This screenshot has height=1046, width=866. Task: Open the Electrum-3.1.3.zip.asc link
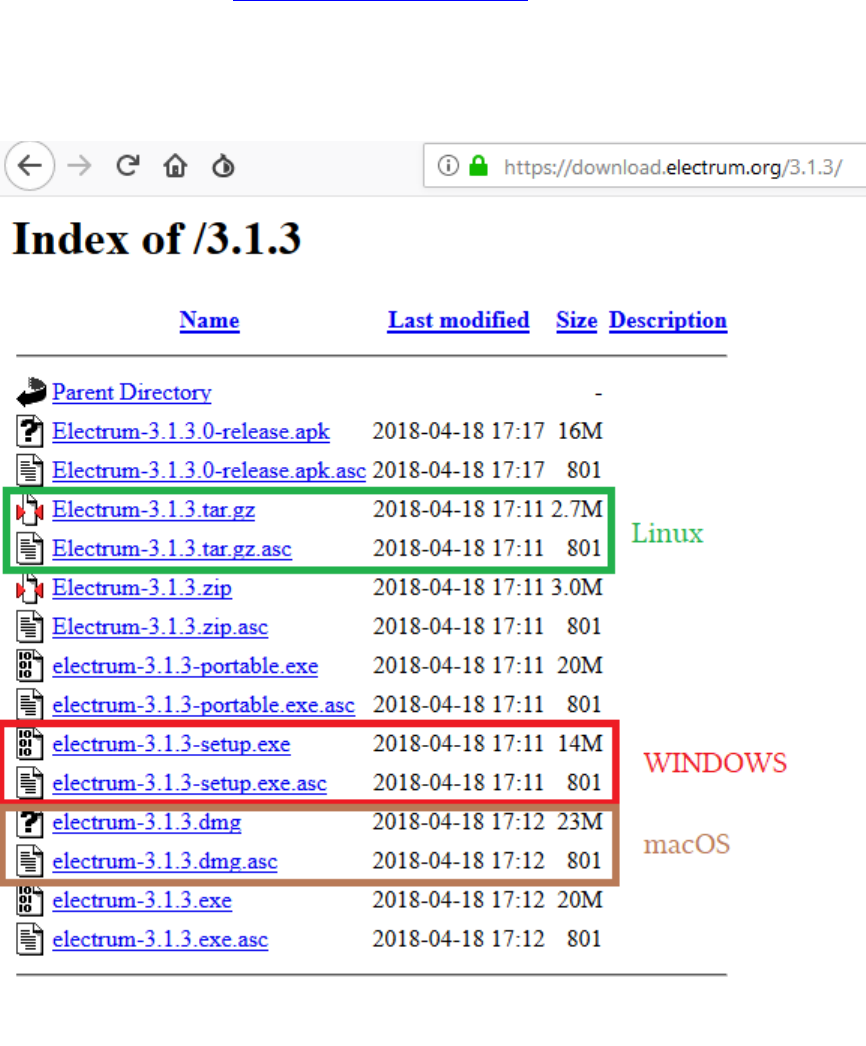click(x=160, y=626)
